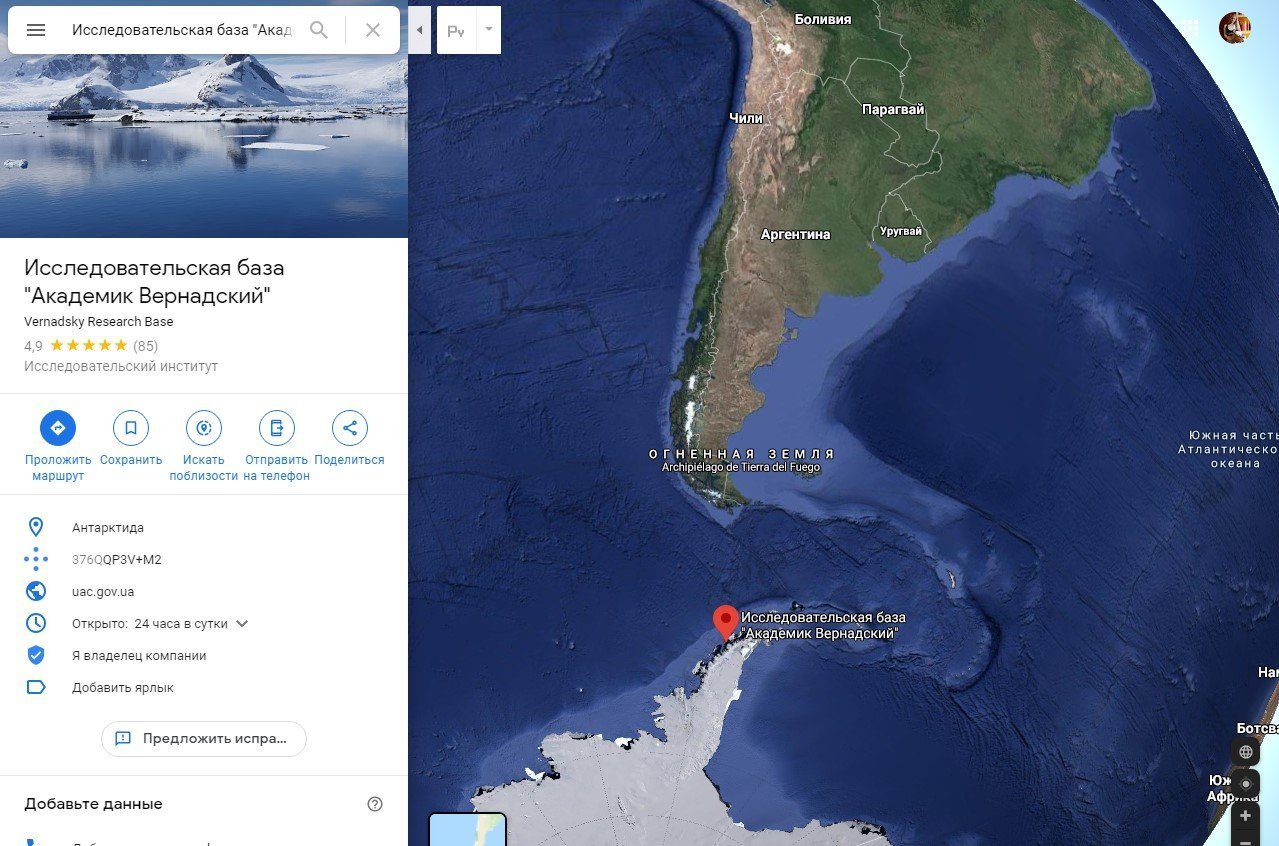Expand opening hours 24 часа dropdown
Image resolution: width=1279 pixels, height=846 pixels.
click(241, 624)
